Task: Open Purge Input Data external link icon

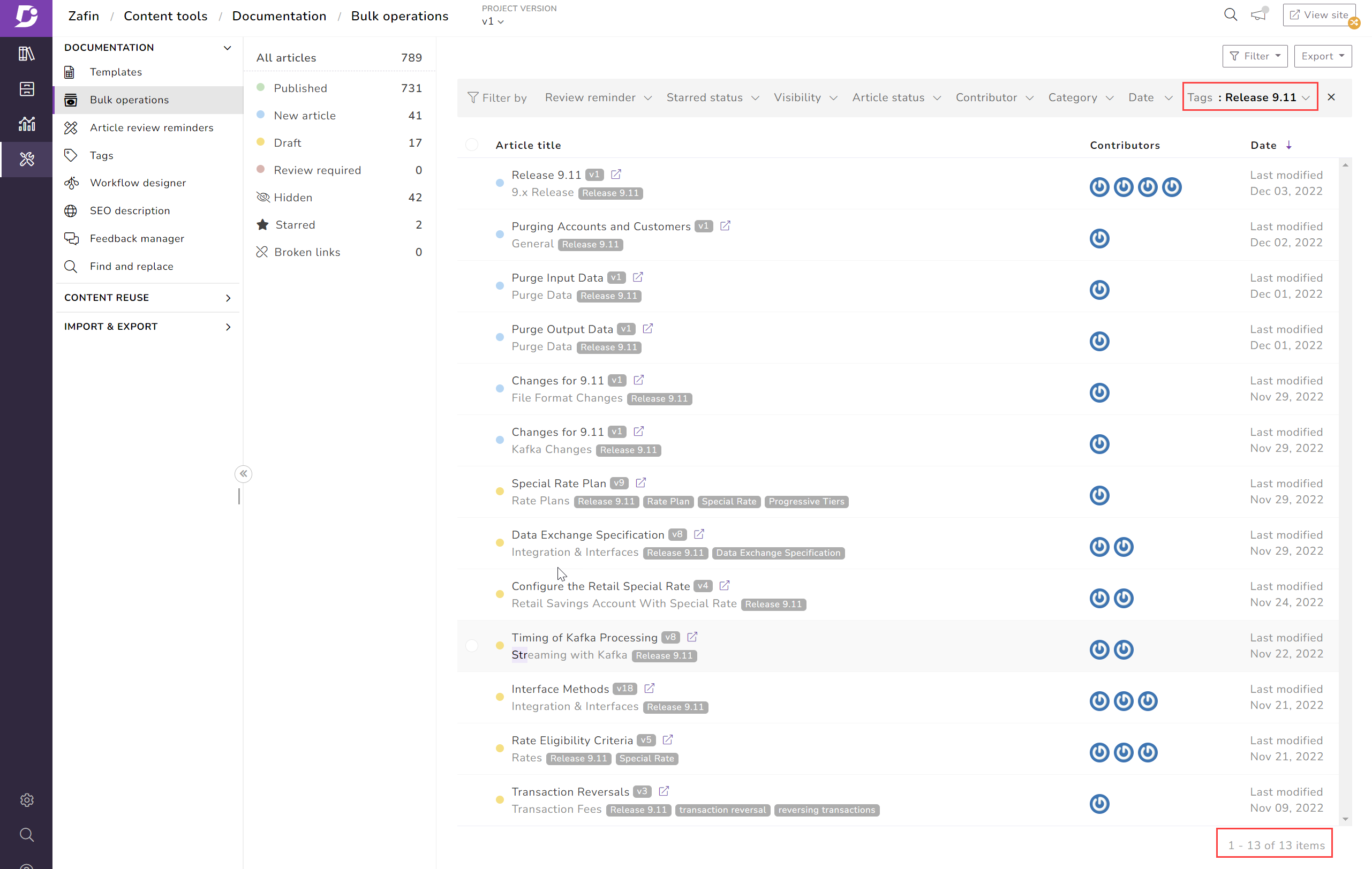Action: [638, 277]
